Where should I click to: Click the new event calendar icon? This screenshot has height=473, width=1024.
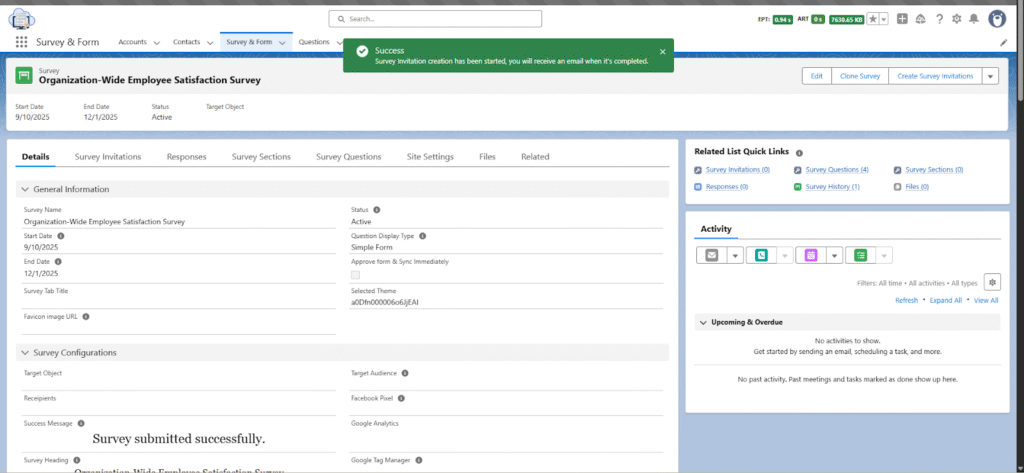(810, 255)
